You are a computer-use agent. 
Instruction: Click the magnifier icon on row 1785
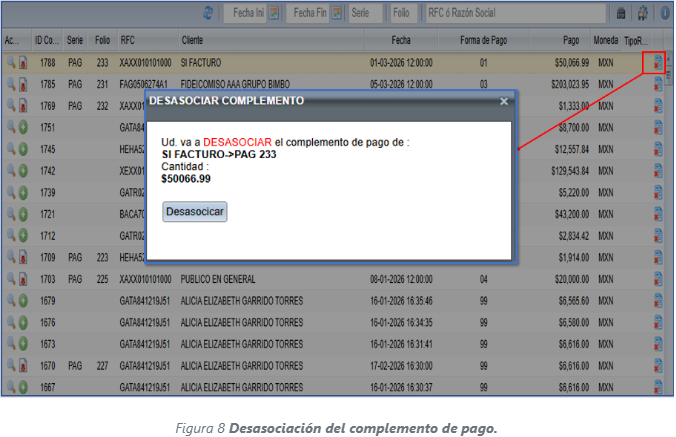point(10,84)
